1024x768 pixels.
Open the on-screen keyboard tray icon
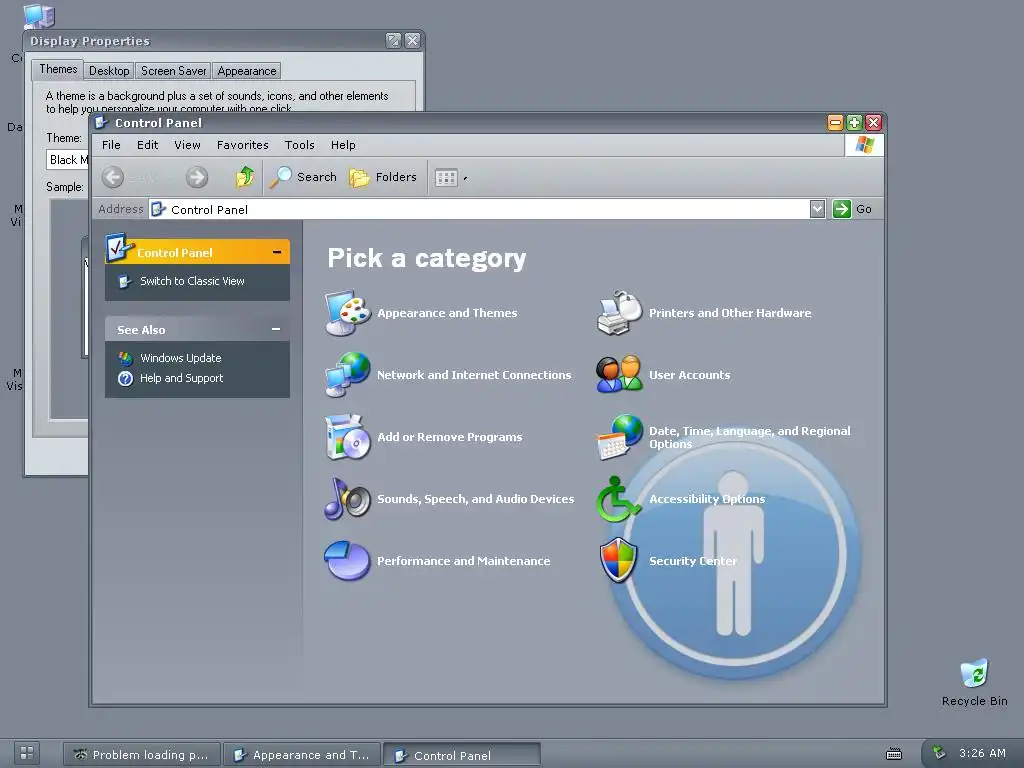point(893,754)
